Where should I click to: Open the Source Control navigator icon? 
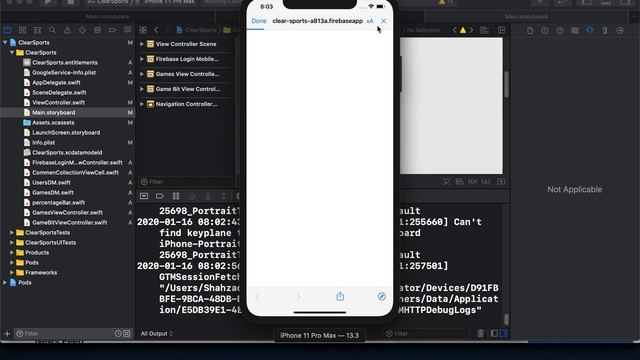(22, 30)
